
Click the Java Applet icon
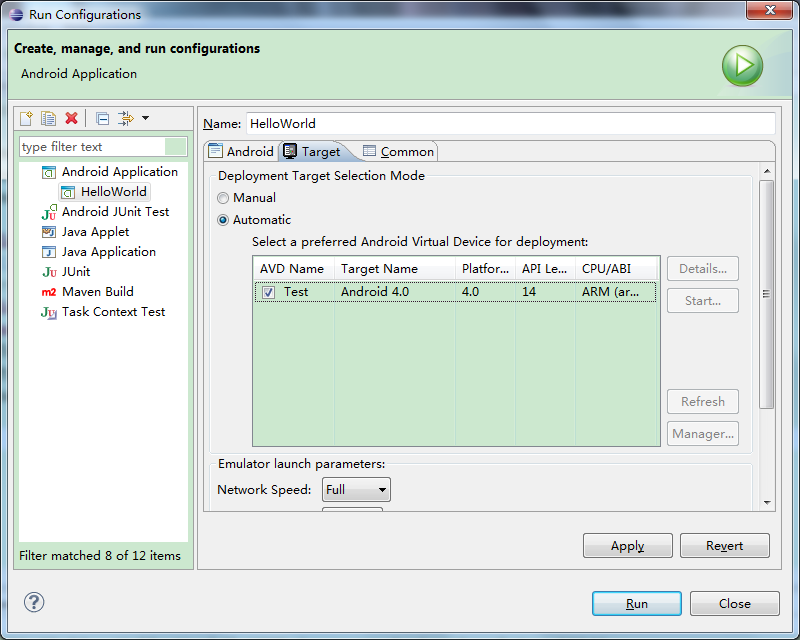point(48,232)
